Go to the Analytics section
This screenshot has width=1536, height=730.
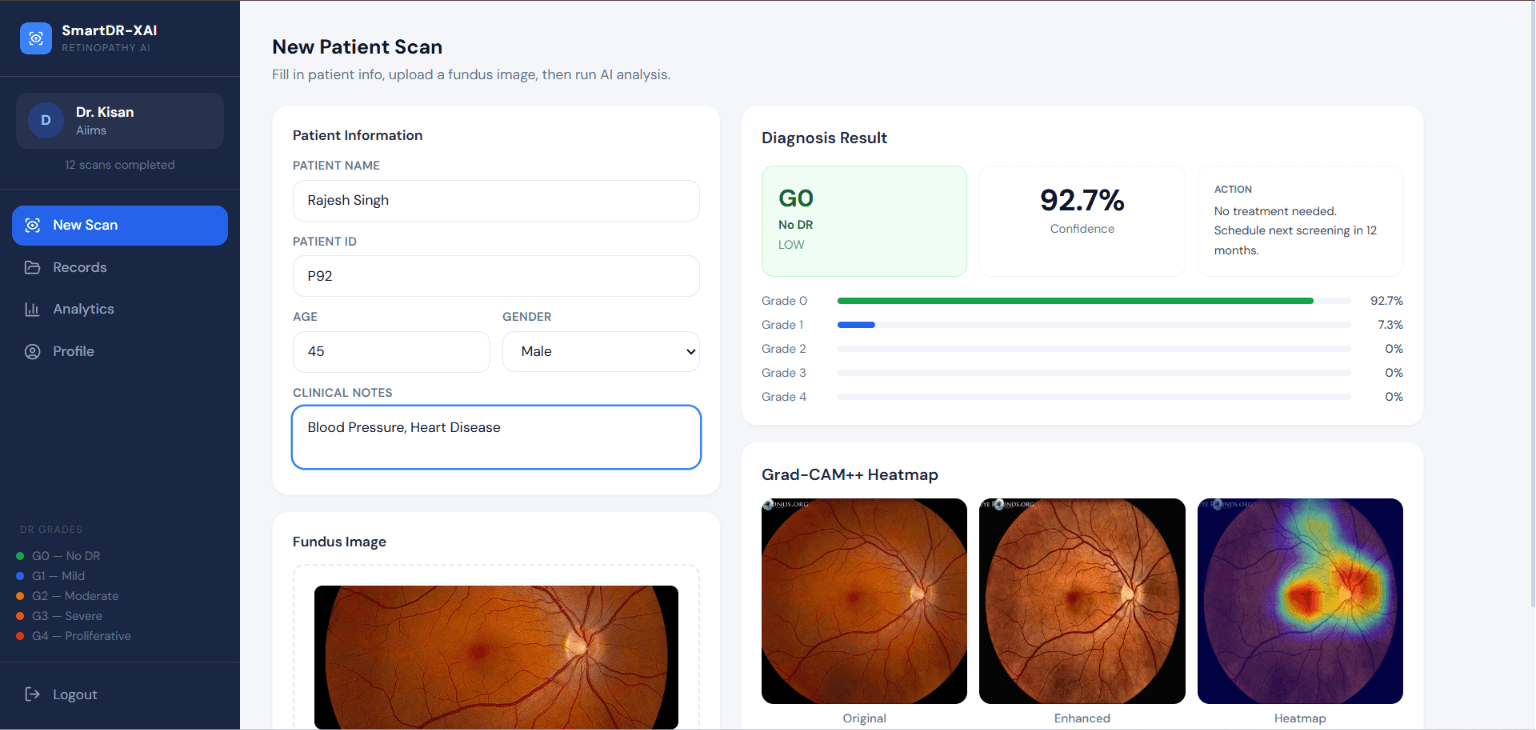[x=120, y=309]
